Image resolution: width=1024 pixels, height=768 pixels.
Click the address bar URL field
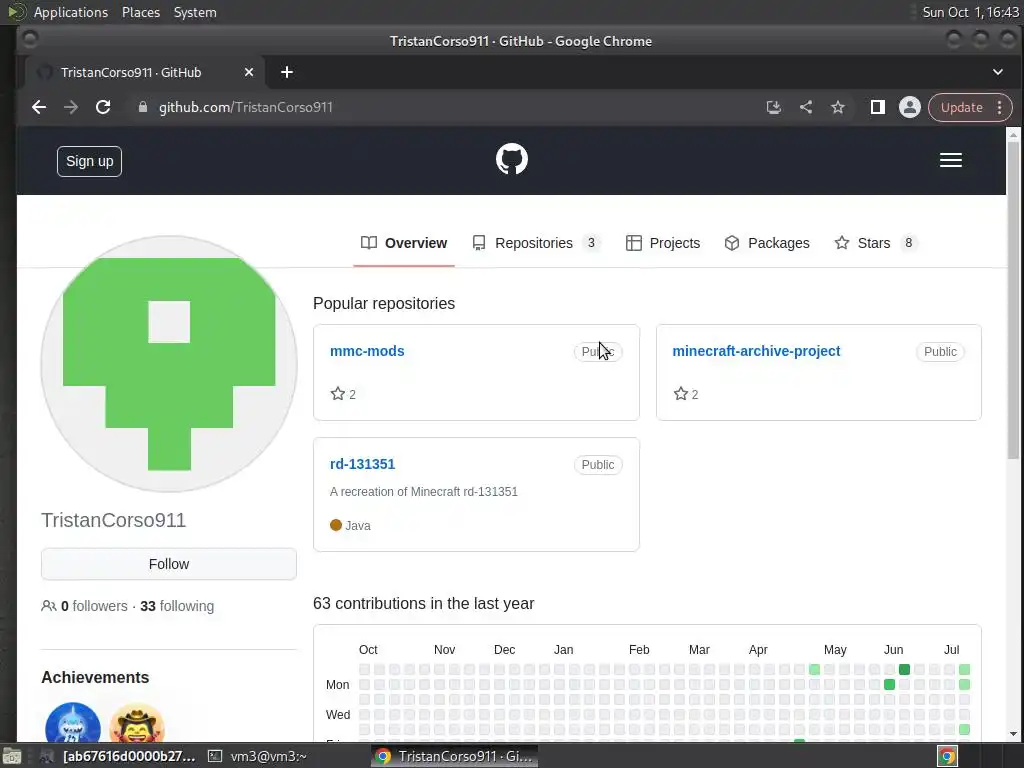point(444,107)
